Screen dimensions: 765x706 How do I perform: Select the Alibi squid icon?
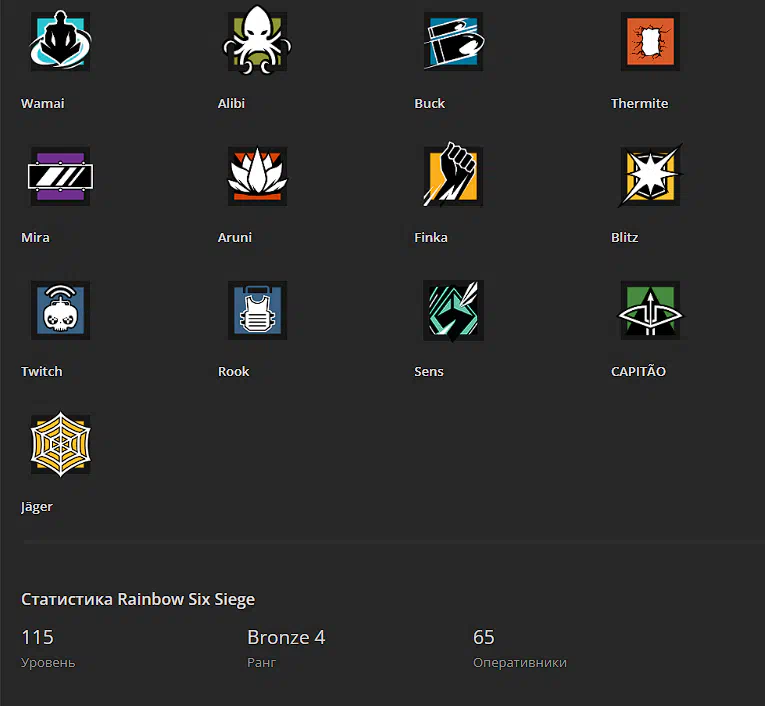coord(257,40)
